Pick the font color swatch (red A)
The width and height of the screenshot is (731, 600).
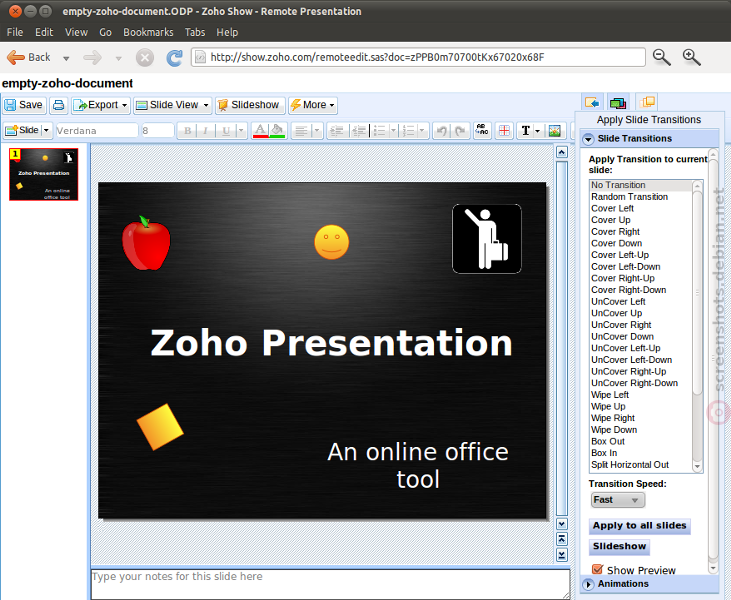tap(260, 131)
